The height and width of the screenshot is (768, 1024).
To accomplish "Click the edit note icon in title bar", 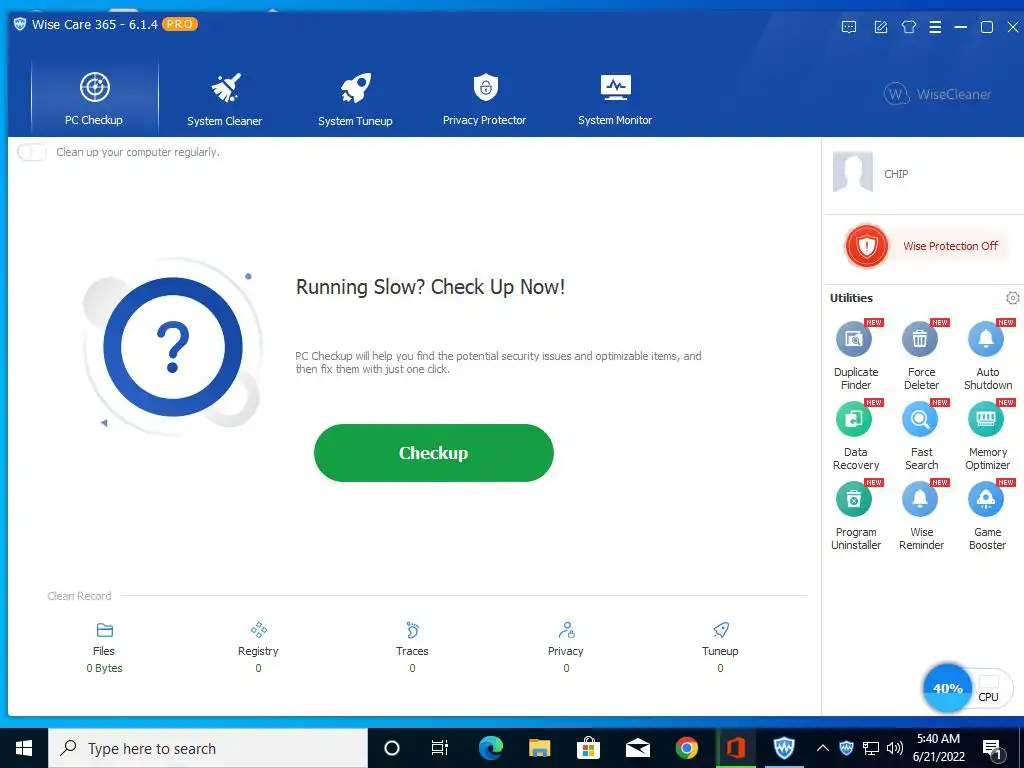I will pyautogui.click(x=880, y=27).
